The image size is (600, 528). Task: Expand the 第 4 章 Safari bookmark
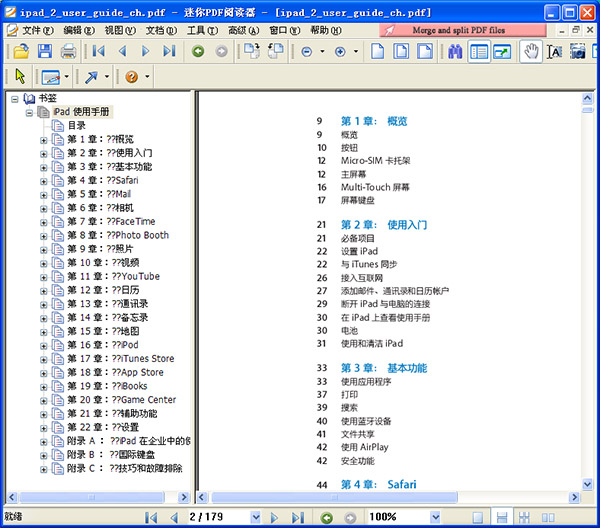pyautogui.click(x=44, y=181)
